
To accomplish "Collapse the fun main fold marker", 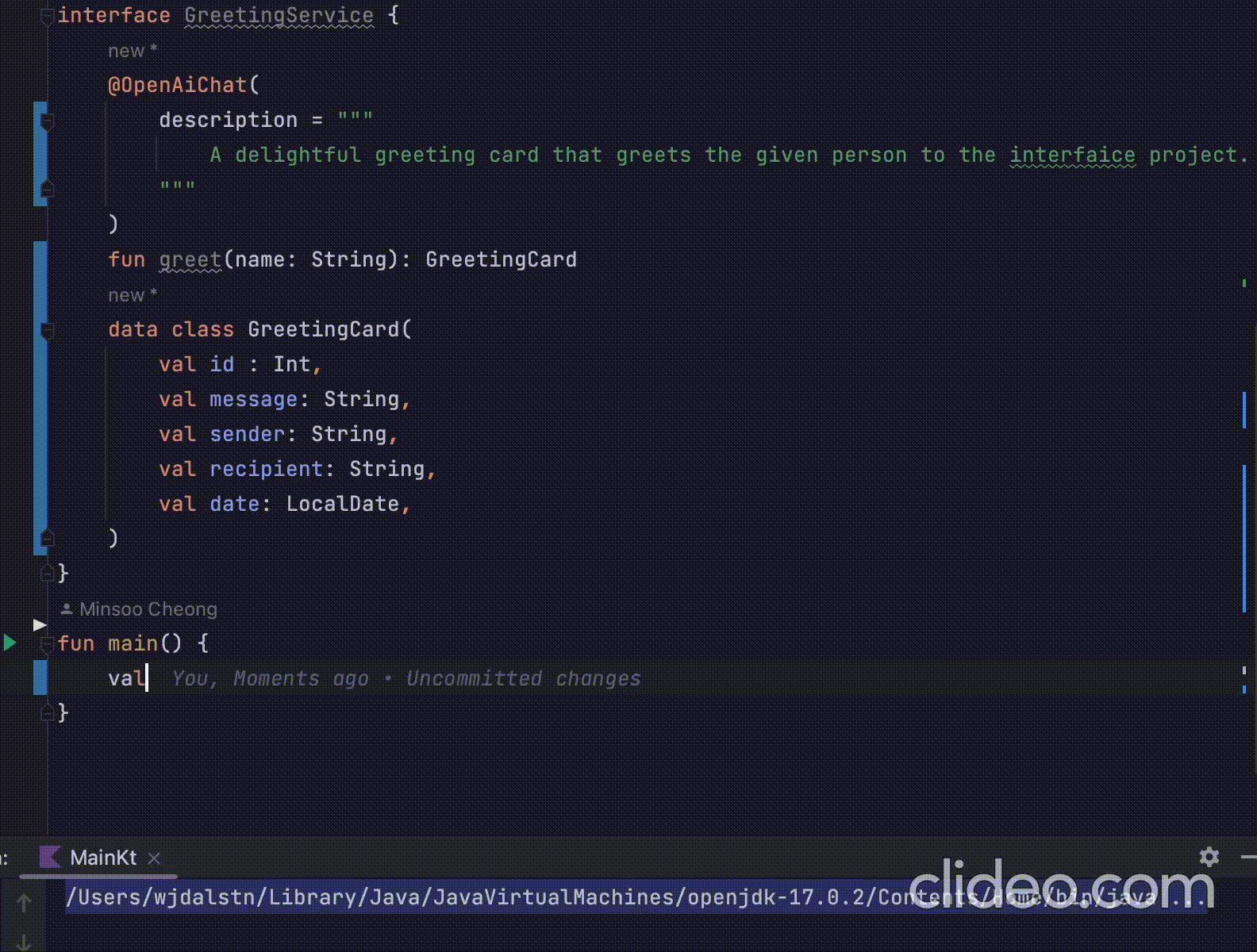I will point(47,643).
